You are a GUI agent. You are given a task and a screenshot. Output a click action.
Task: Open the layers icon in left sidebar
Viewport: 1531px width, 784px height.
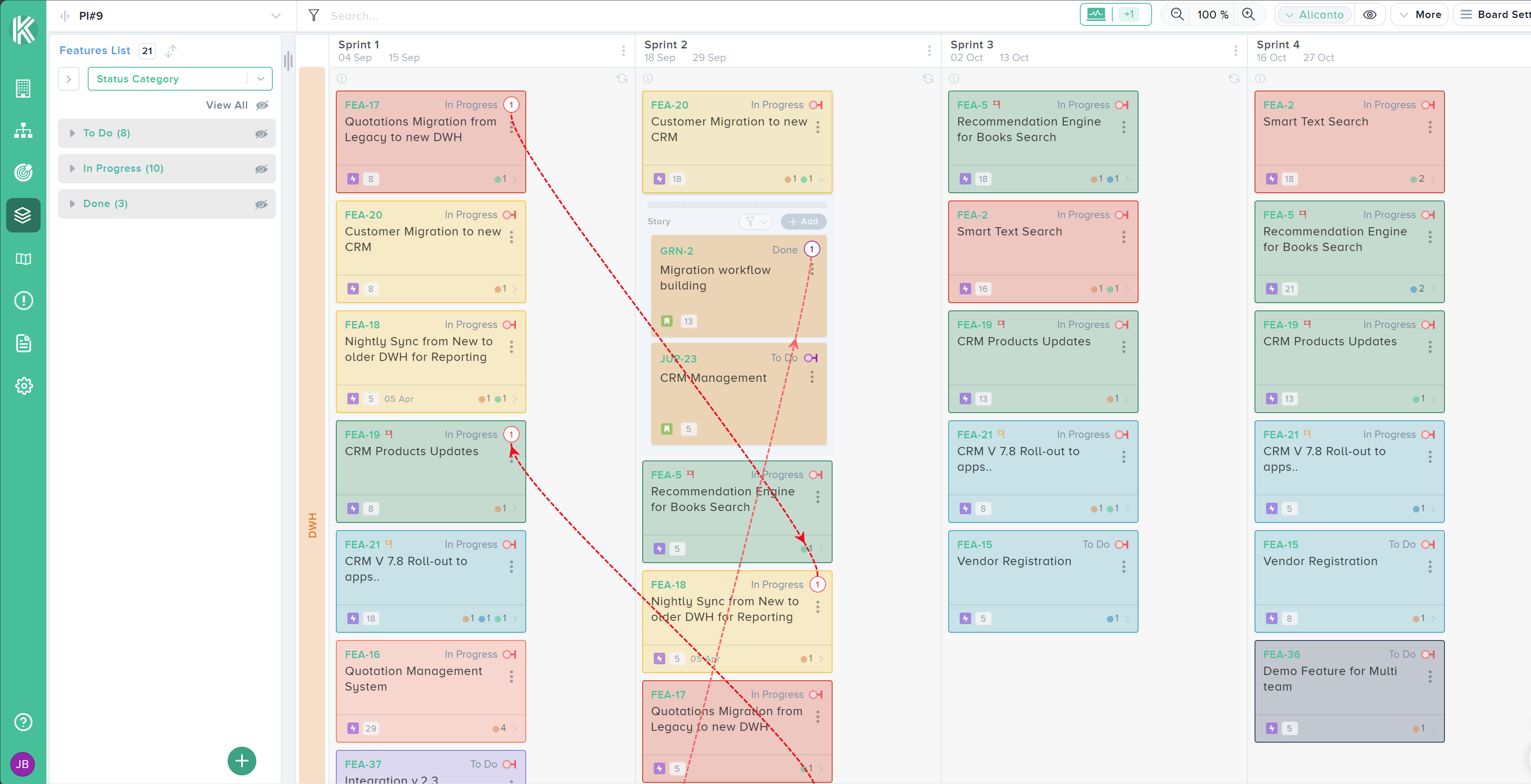tap(23, 215)
